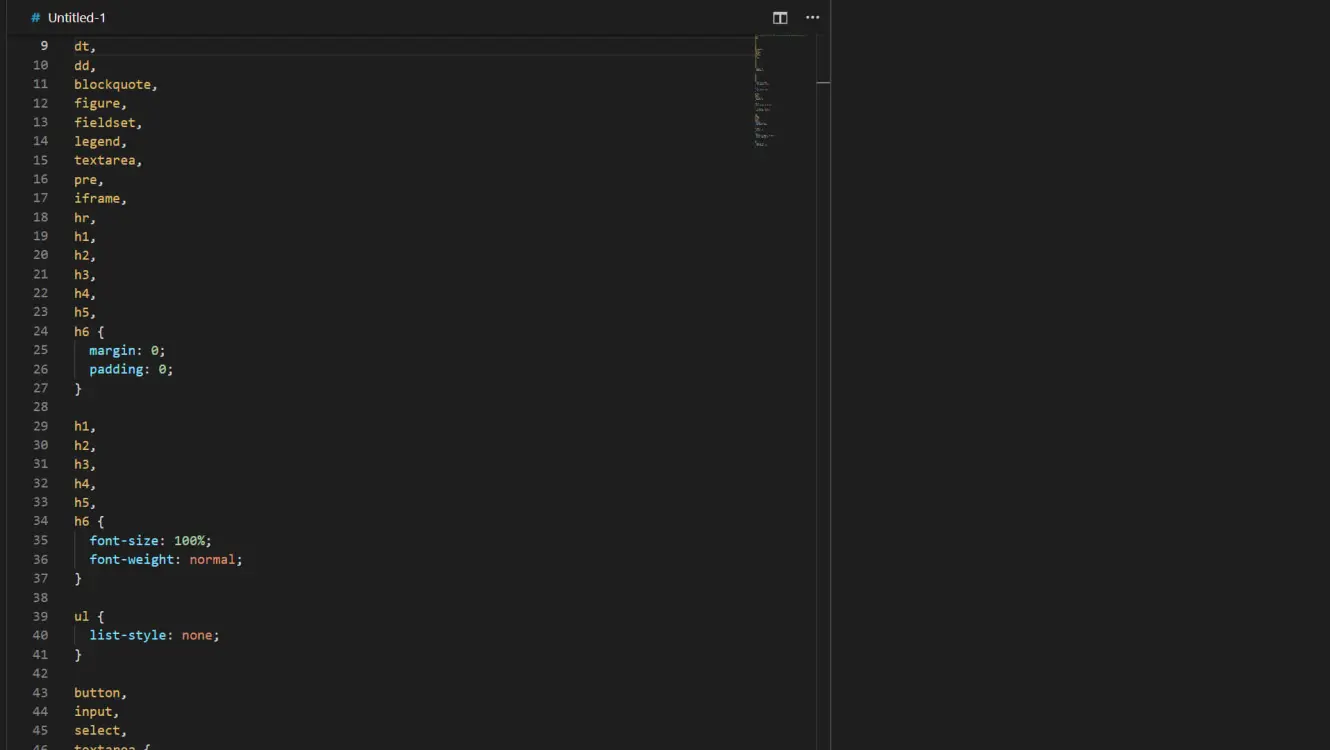Viewport: 1330px width, 750px height.
Task: Place cursor on the 'pre,' selector
Action: (x=89, y=179)
